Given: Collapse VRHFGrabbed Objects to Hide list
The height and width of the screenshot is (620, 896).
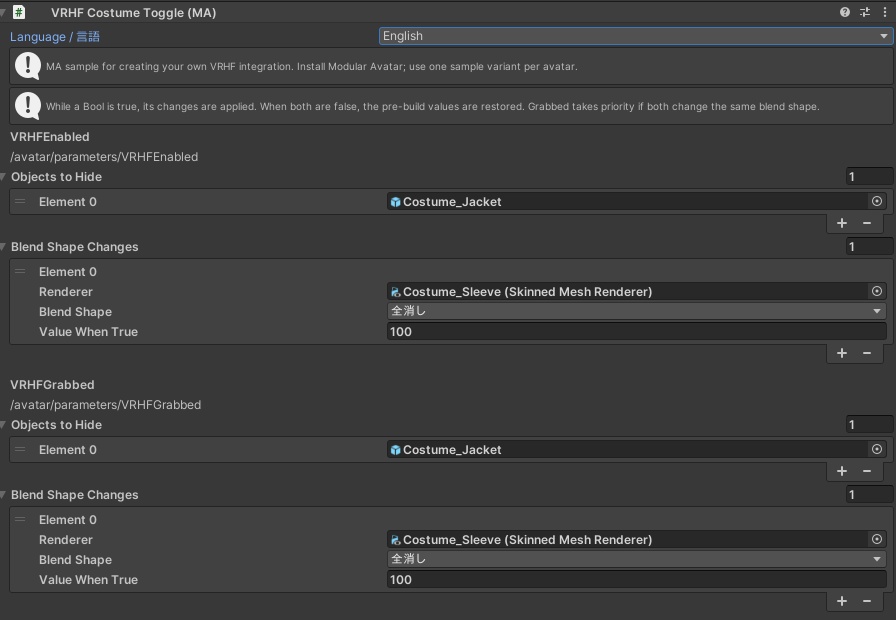Looking at the screenshot, I should (3, 425).
